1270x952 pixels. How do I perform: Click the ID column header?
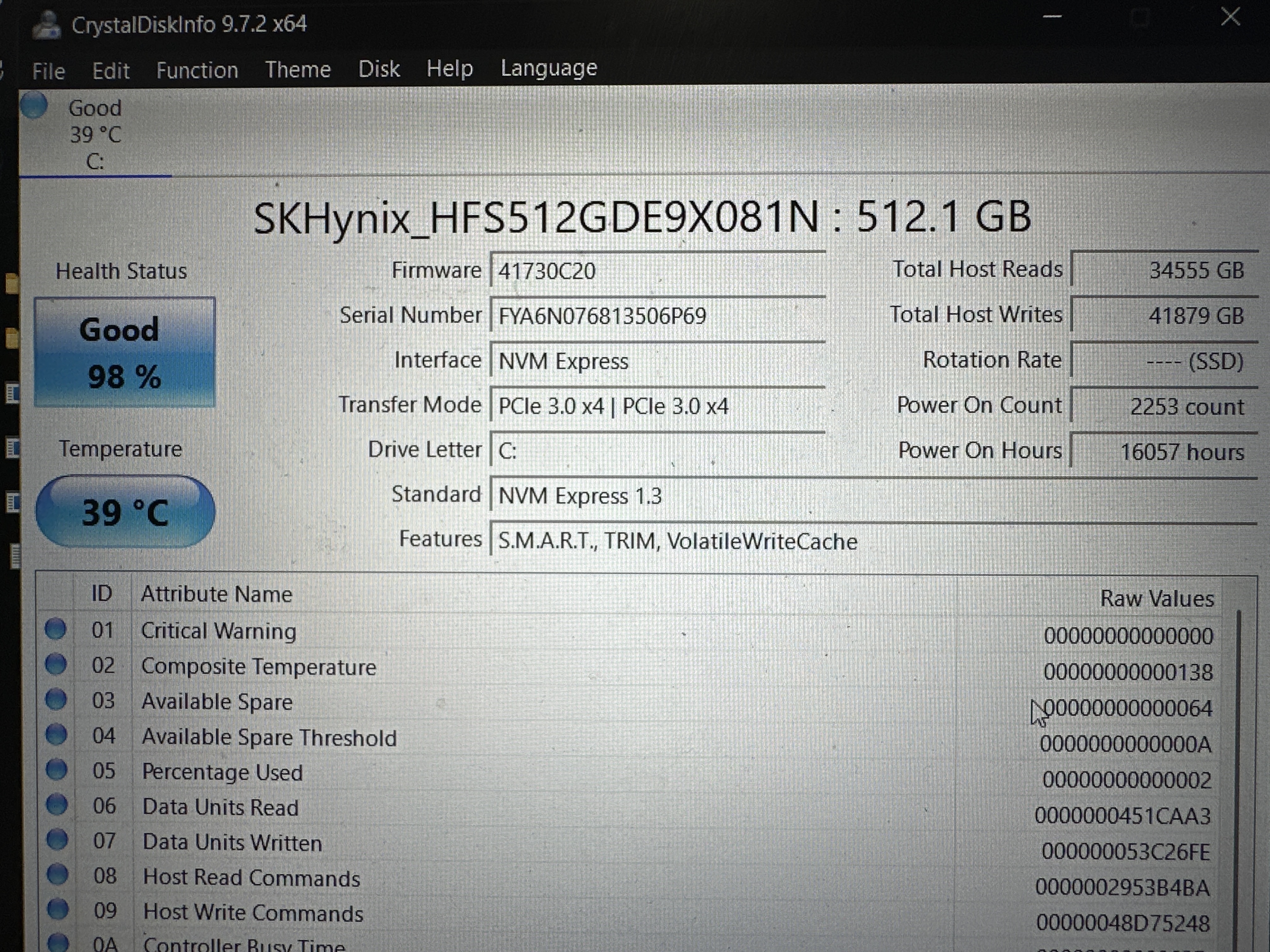point(102,593)
